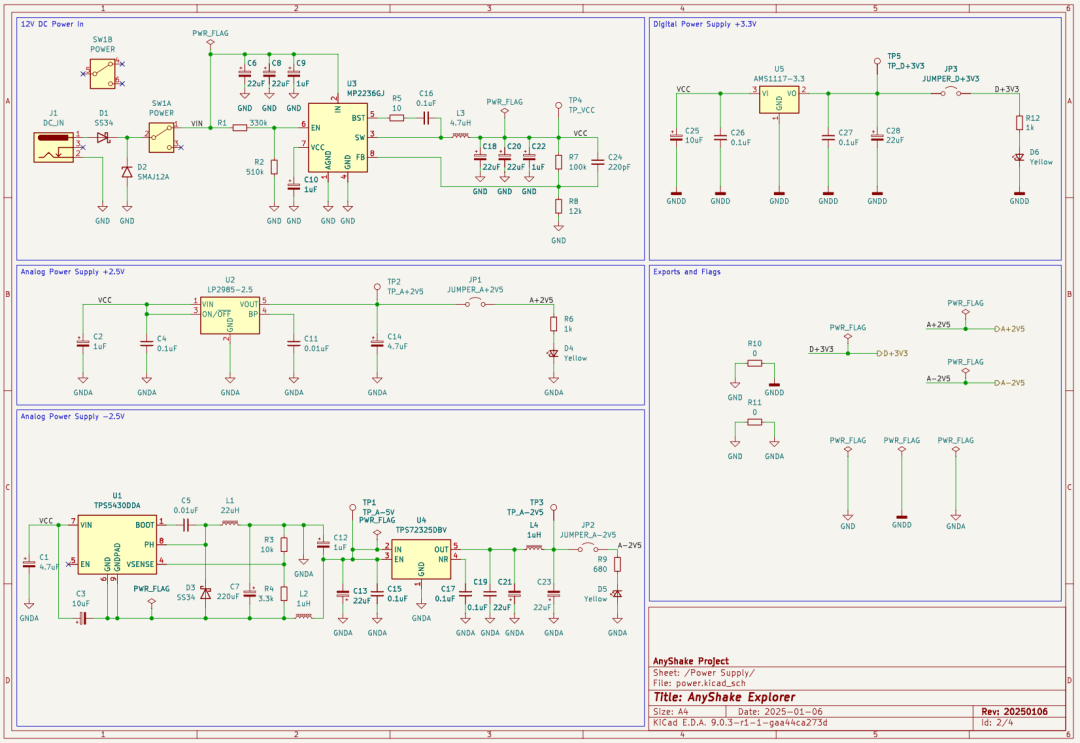Select the MP2236GJ chip U3
The width and height of the screenshot is (1080, 743).
click(338, 138)
